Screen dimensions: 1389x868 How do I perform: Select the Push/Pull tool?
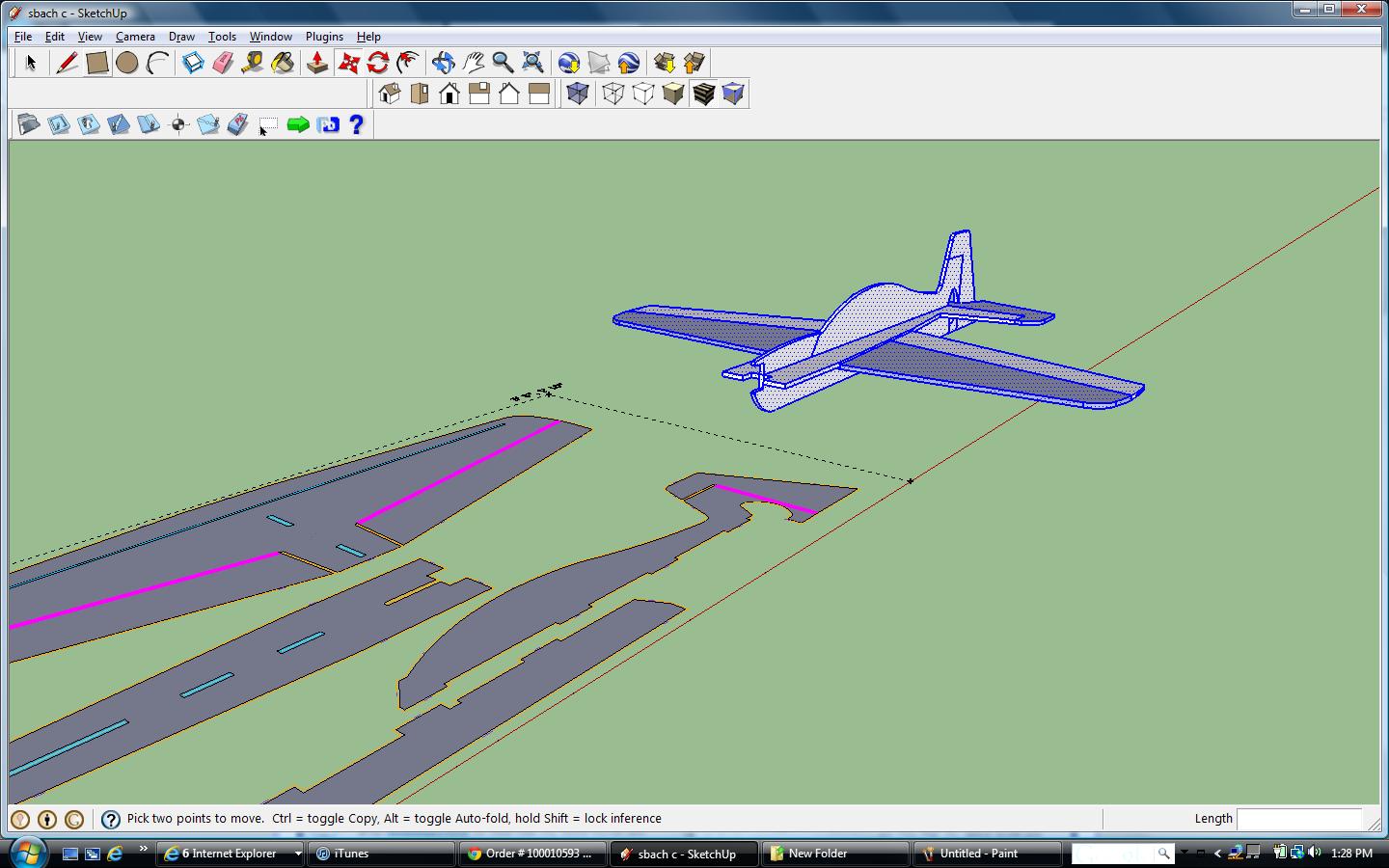(317, 64)
